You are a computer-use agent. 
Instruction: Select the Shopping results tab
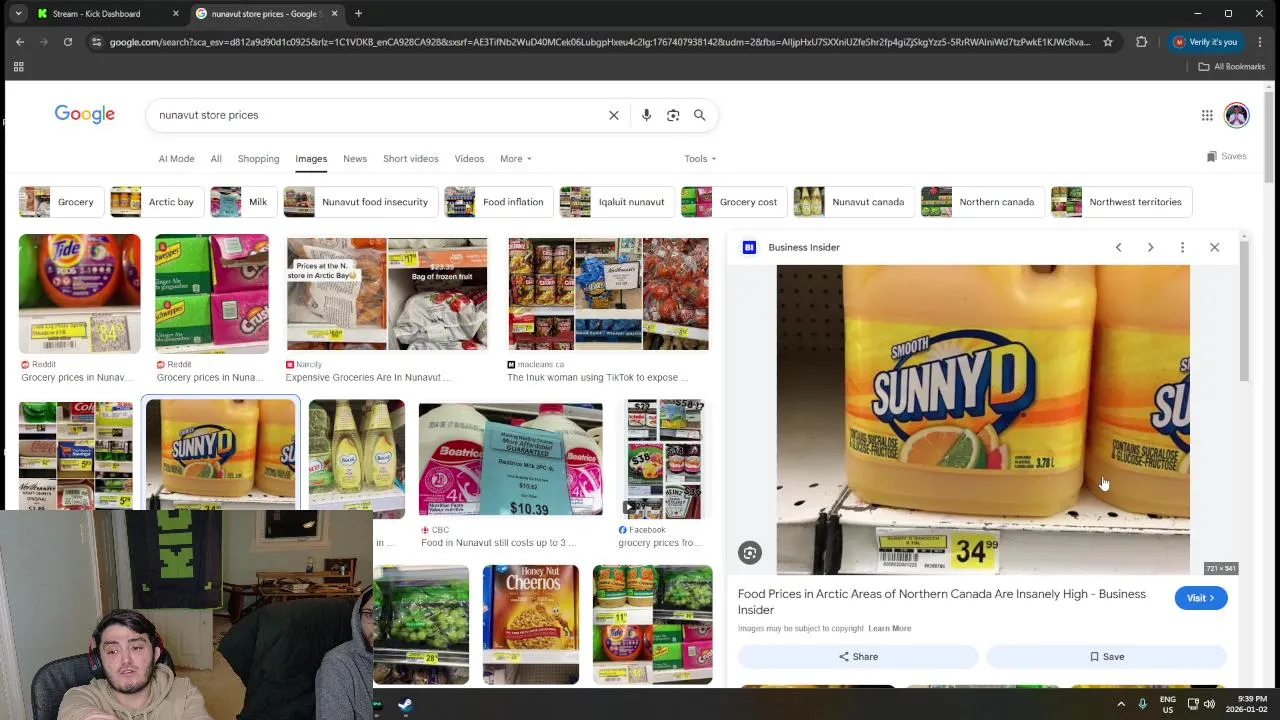(x=258, y=159)
